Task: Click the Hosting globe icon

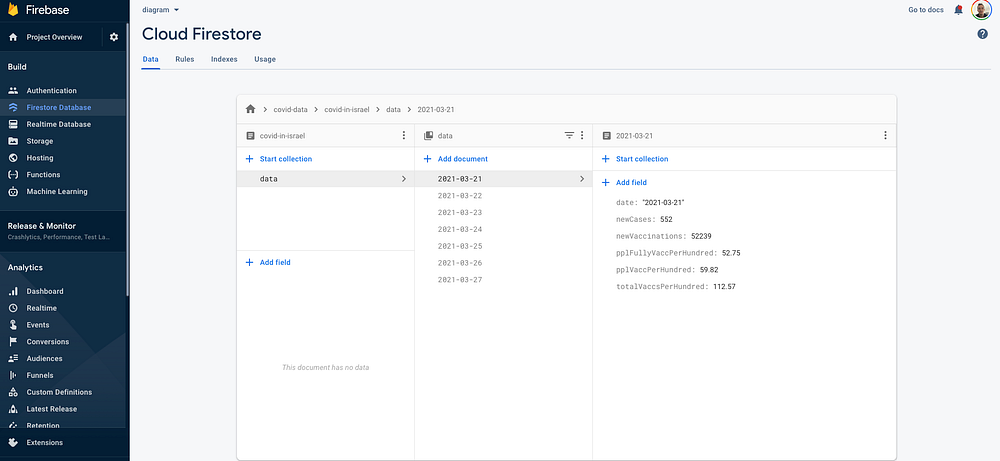Action: pos(13,157)
